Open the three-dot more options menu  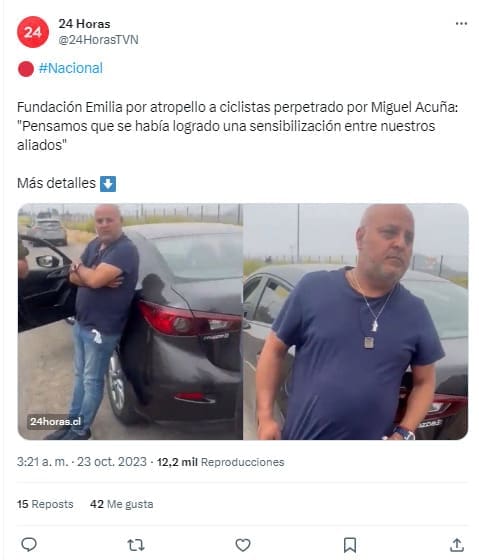click(x=461, y=24)
